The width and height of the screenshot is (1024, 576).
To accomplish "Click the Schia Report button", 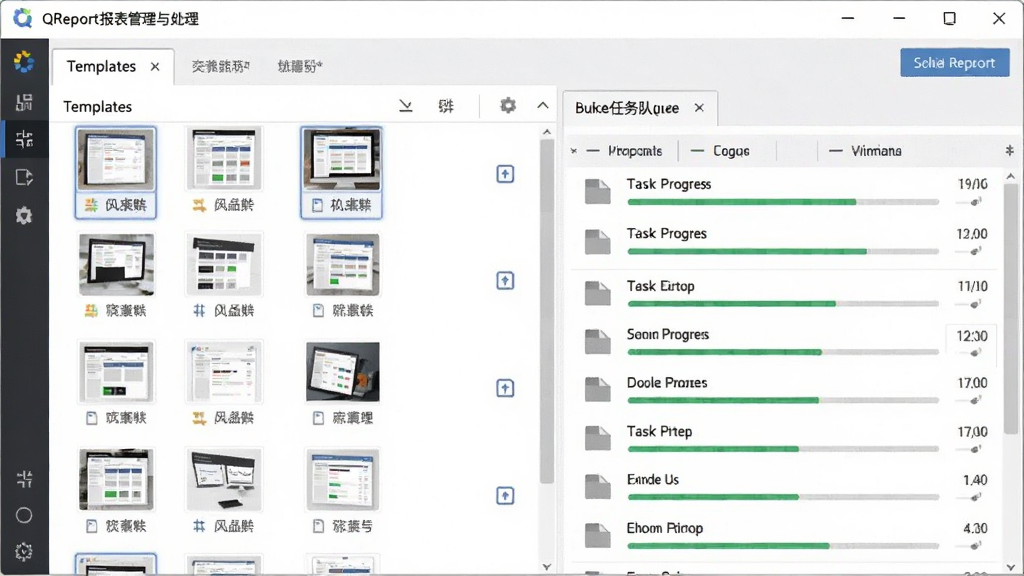I will tap(955, 63).
